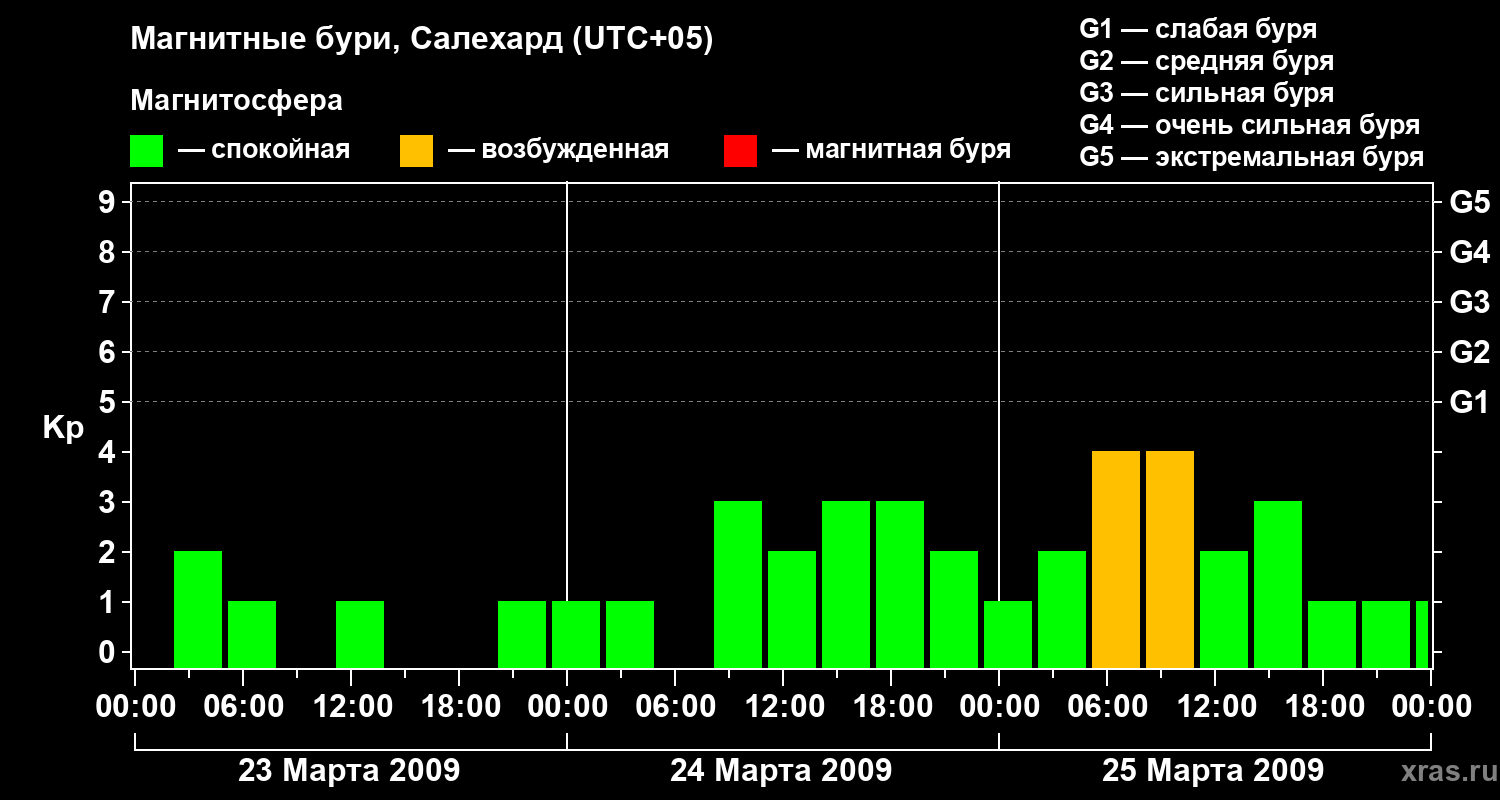Click the title 'Магнитные бури, Салехард (UTC+05)'
Image resolution: width=1500 pixels, height=800 pixels.
[421, 40]
